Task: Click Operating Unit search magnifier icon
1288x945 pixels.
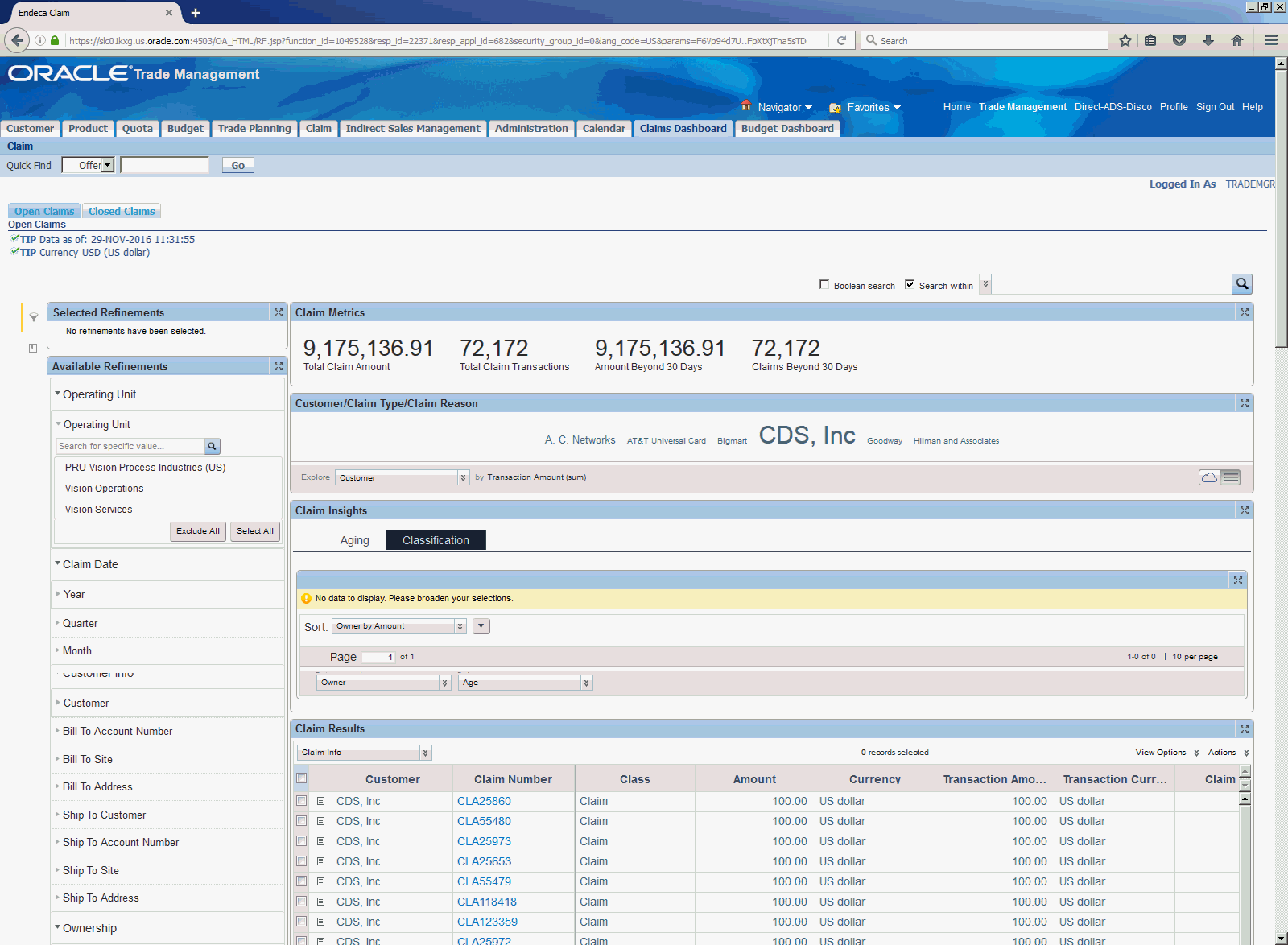Action: pyautogui.click(x=213, y=446)
